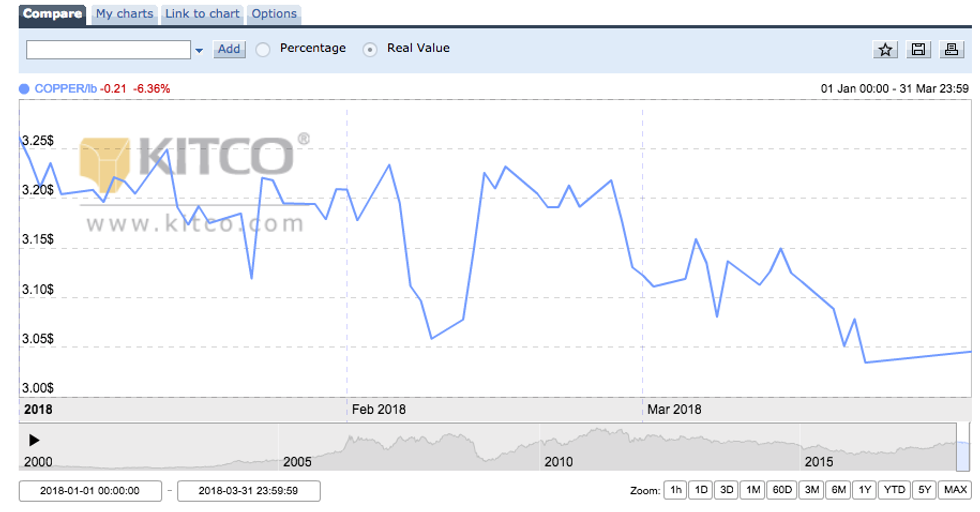Select the Percentage radio button
The width and height of the screenshot is (980, 512).
263,49
